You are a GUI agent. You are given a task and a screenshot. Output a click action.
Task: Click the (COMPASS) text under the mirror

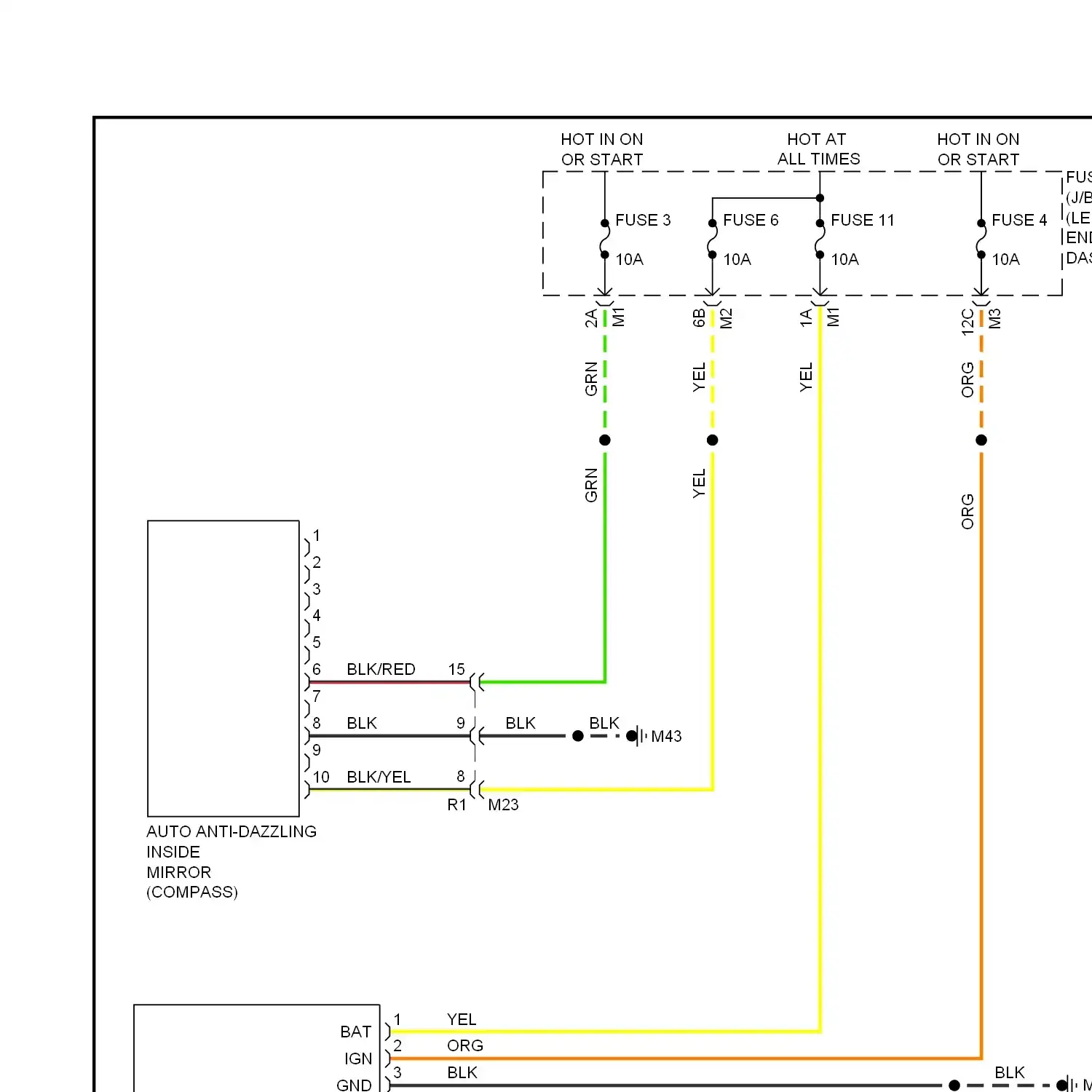point(192,892)
